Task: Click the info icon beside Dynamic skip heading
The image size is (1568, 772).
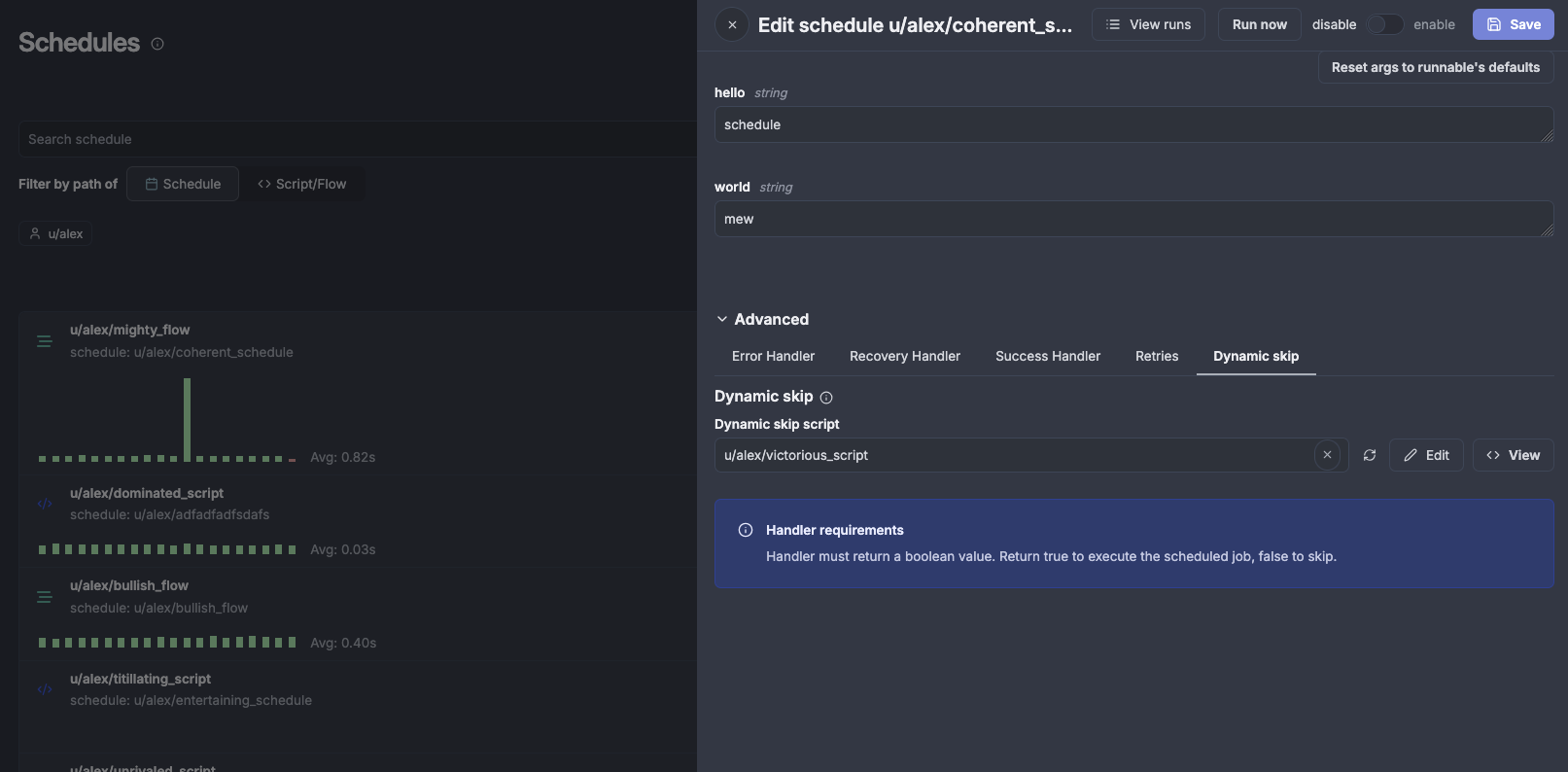Action: (x=826, y=398)
